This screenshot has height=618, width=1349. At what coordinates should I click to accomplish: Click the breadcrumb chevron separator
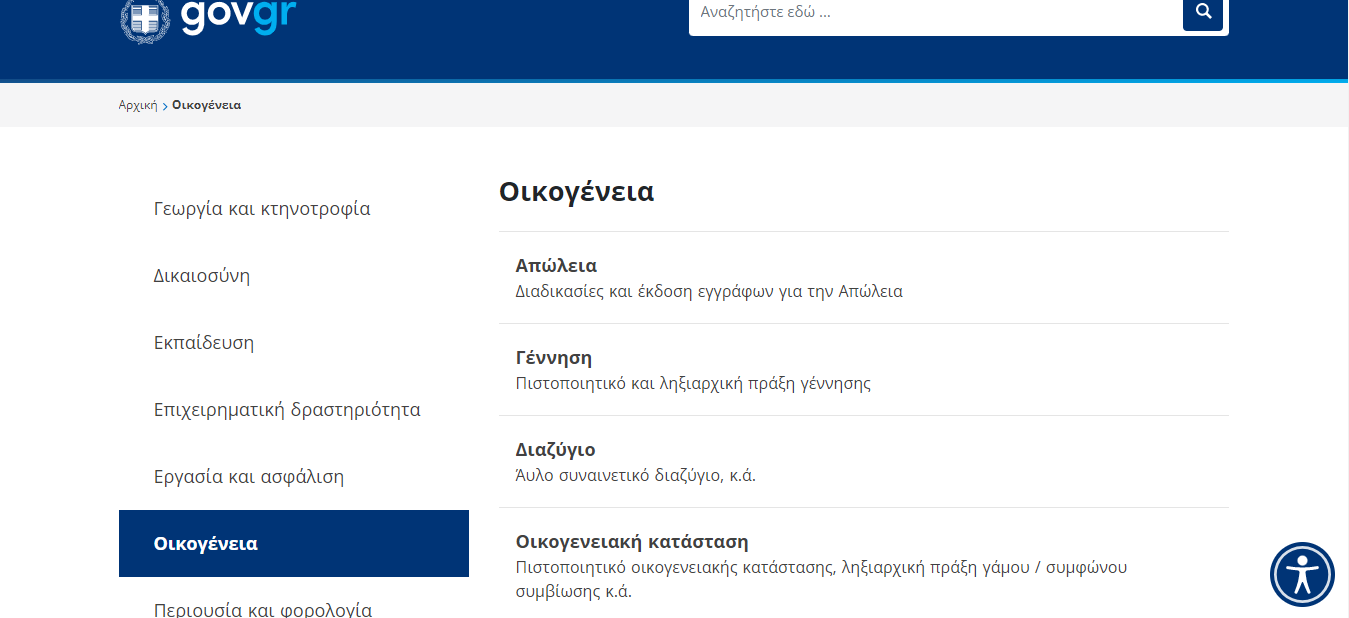click(x=165, y=105)
